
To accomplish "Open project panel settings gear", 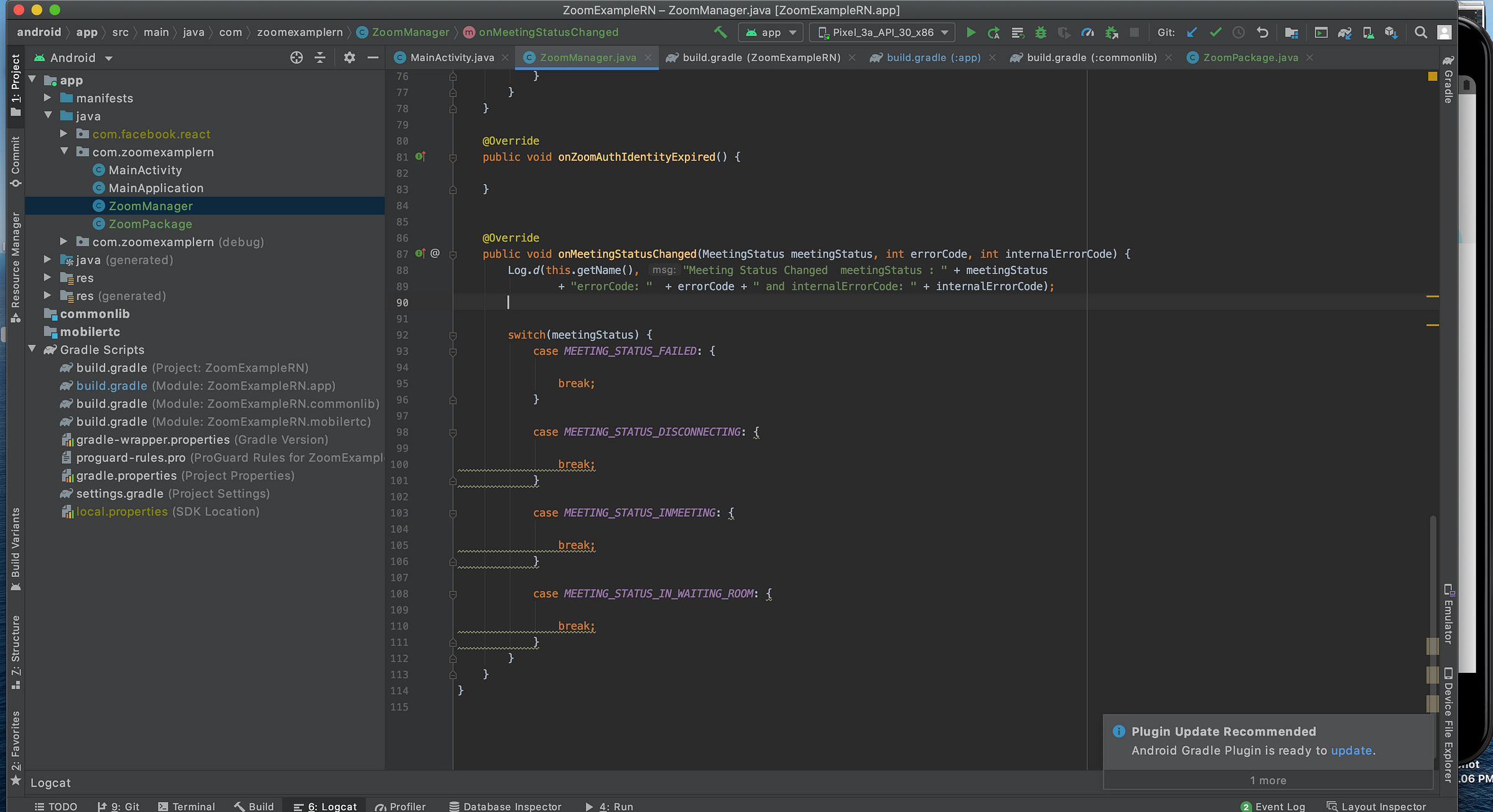I will [x=349, y=58].
